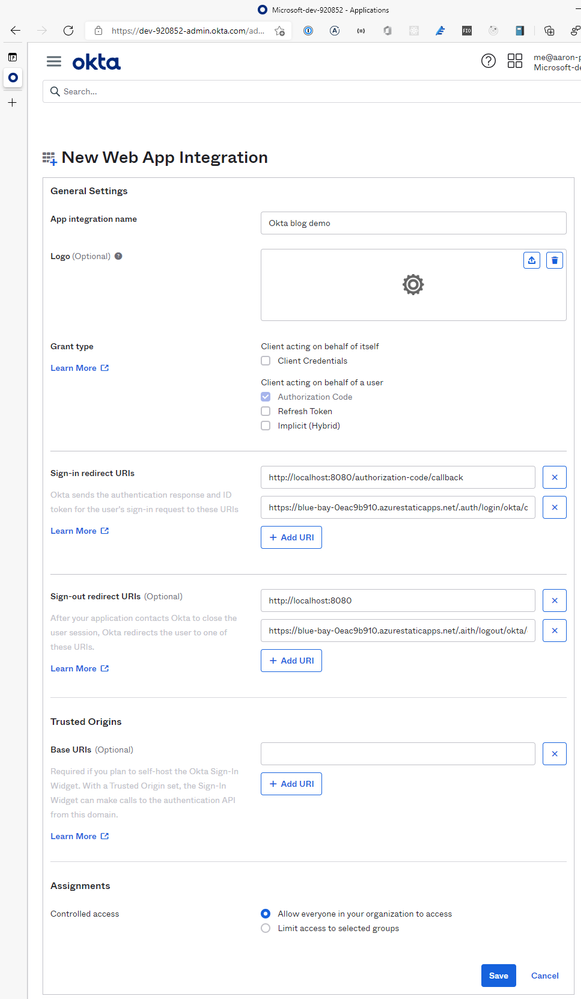This screenshot has height=999, width=581.
Task: Open the Okta apps grid icon
Action: coord(515,61)
